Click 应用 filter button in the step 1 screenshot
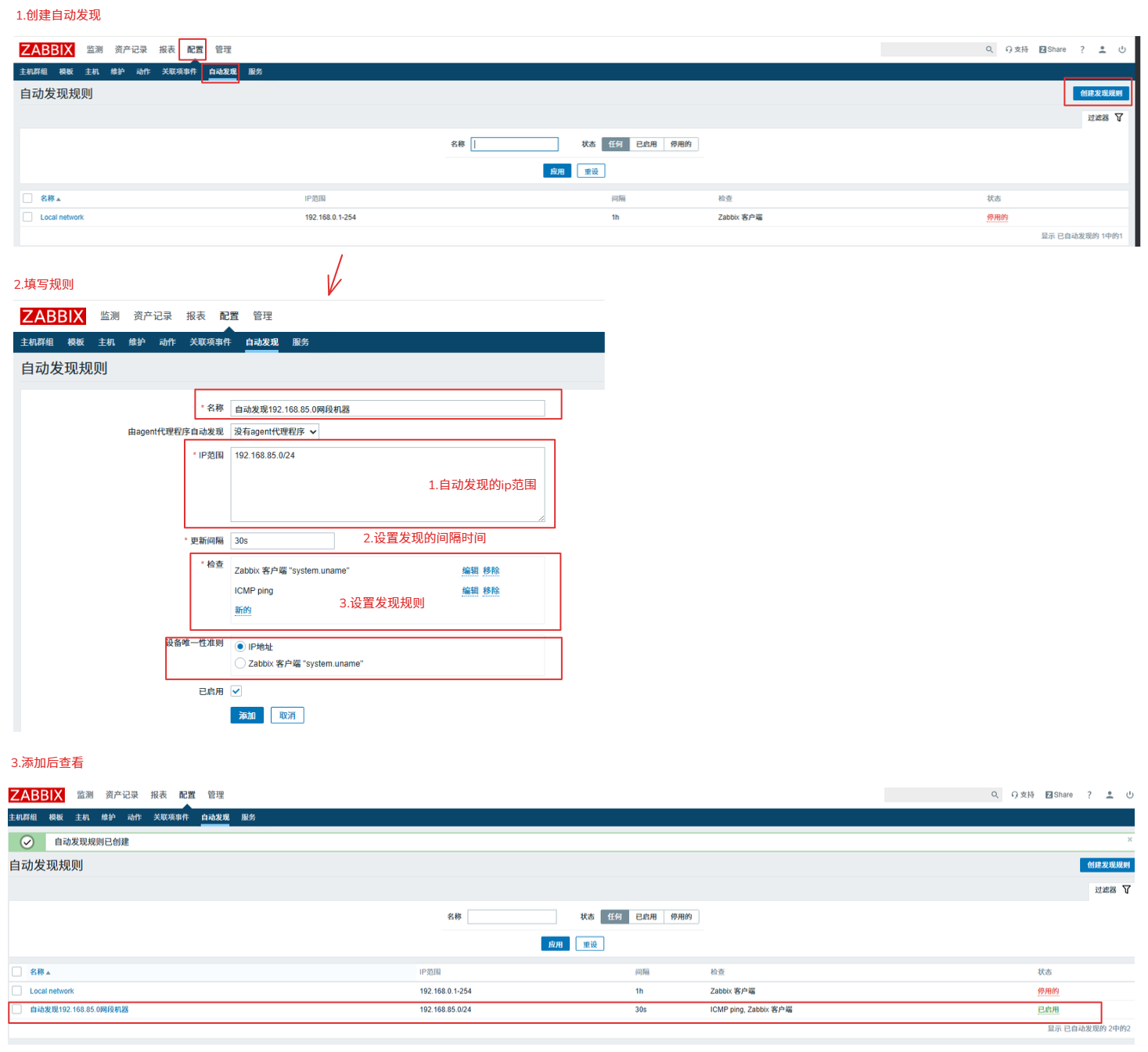 pos(557,171)
